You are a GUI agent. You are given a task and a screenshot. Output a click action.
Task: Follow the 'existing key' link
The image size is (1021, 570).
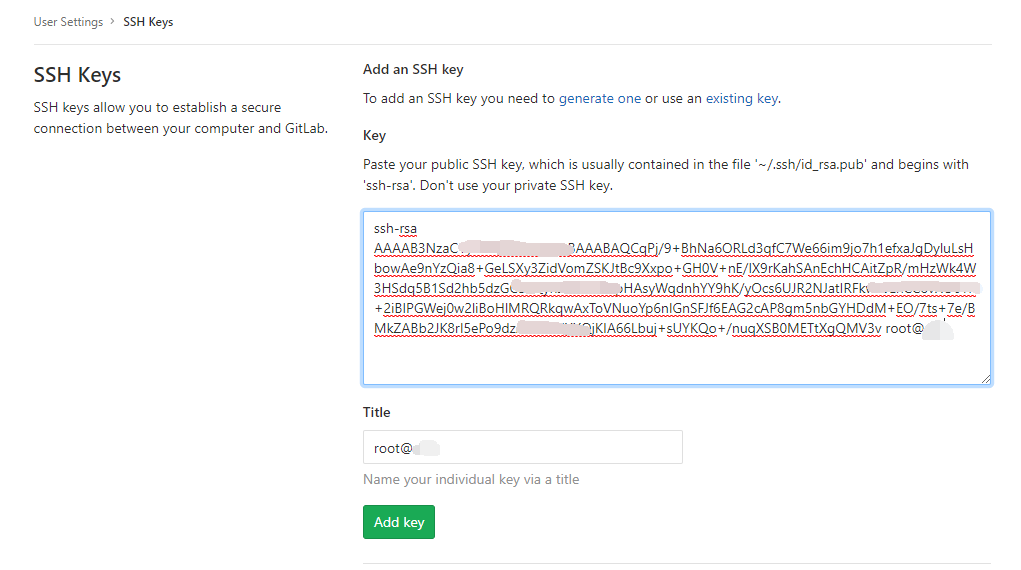[x=741, y=98]
